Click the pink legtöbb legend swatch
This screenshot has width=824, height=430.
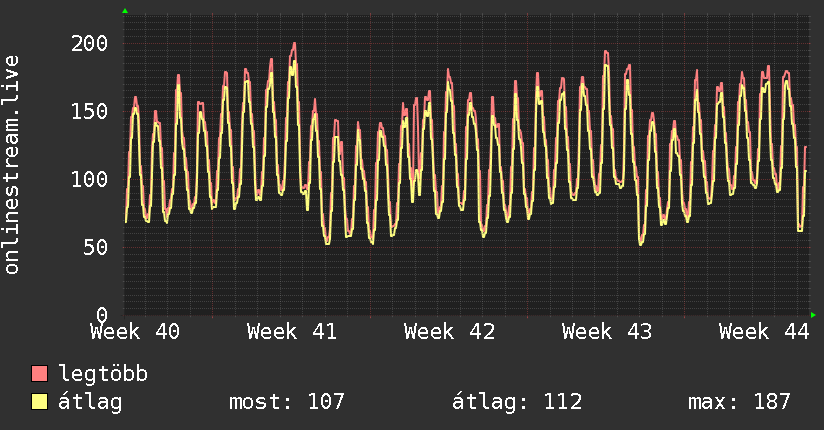click(x=39, y=373)
